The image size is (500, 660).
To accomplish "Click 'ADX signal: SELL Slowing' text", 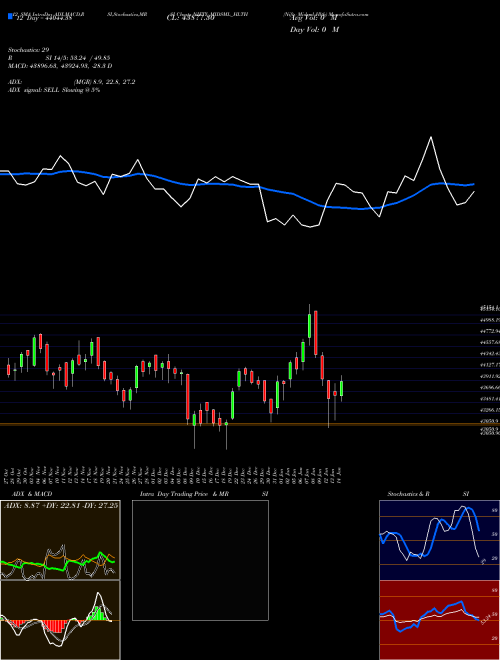I will (x=45, y=90).
